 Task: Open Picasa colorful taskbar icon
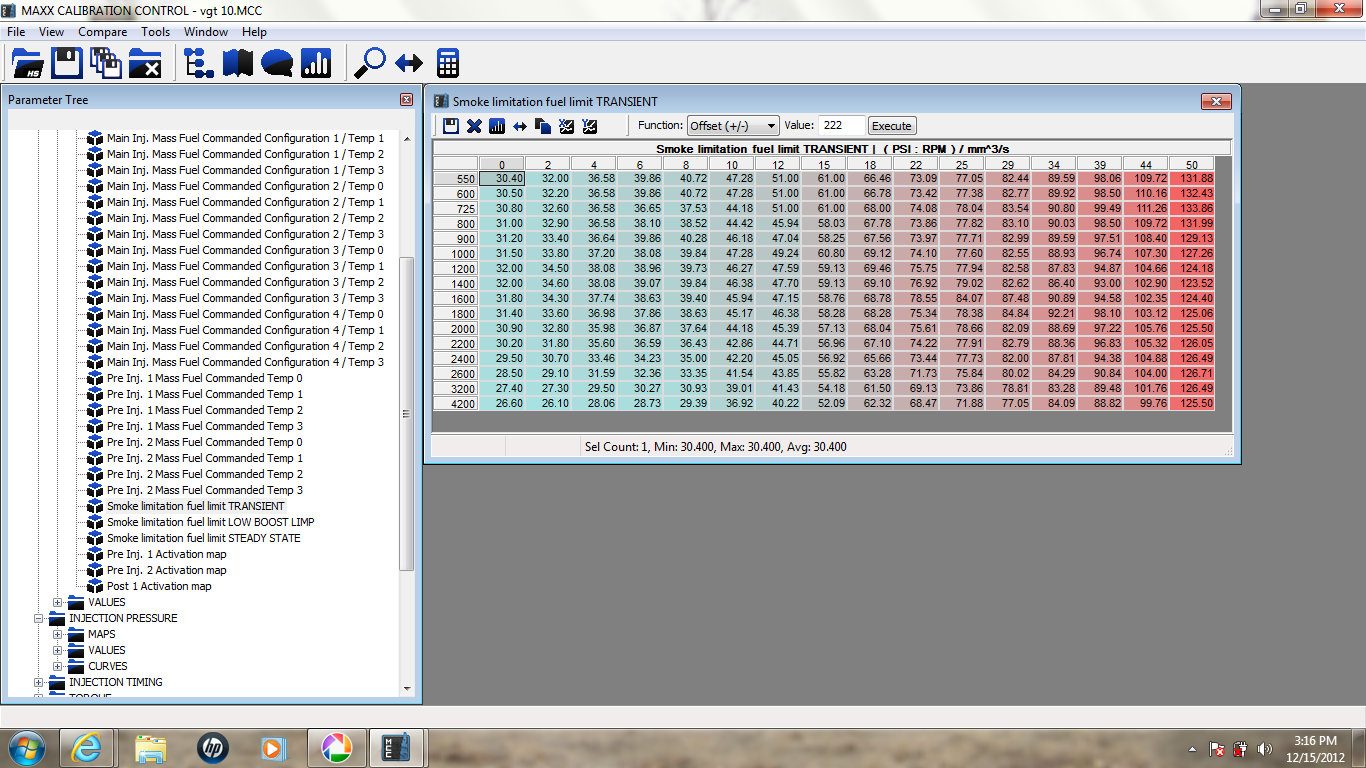click(336, 747)
